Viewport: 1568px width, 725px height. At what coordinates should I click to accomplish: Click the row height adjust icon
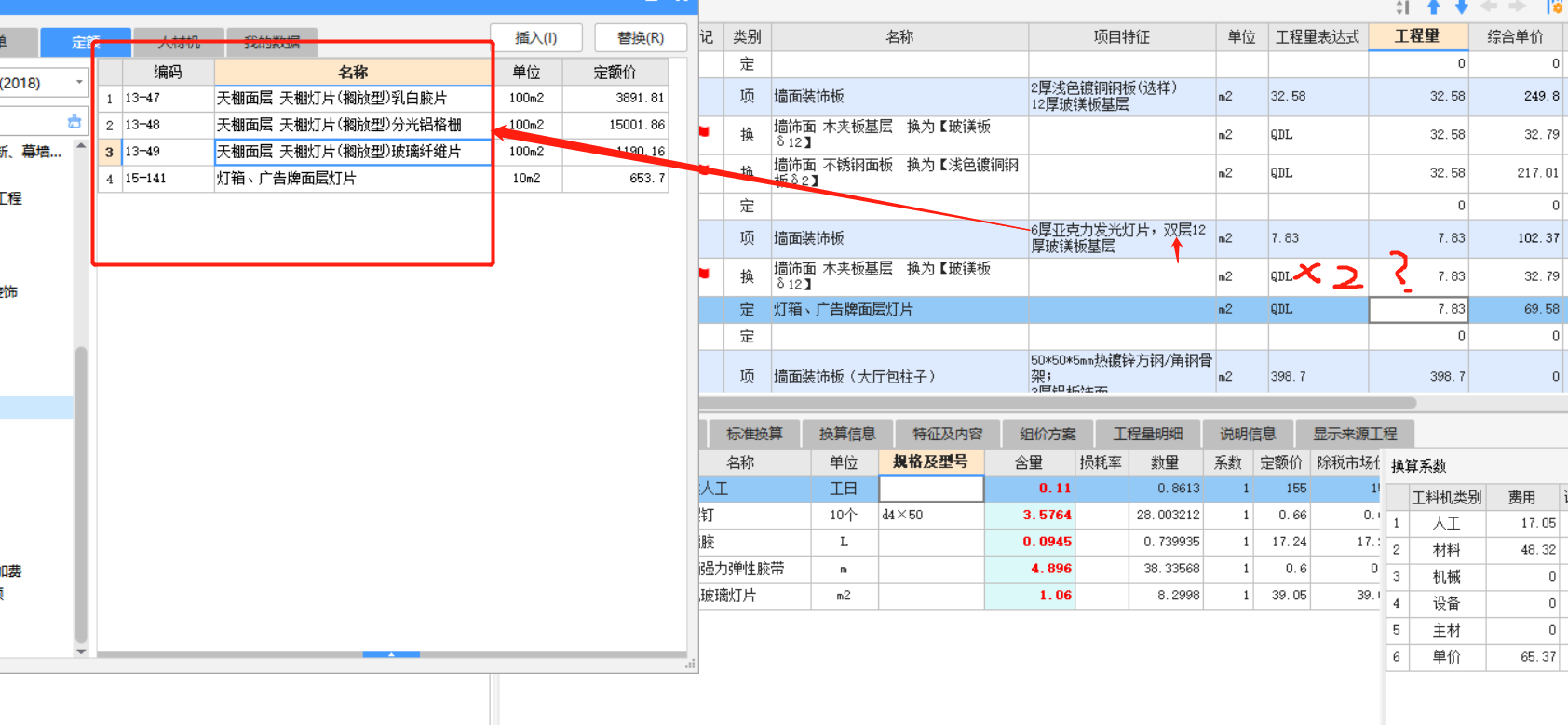(1403, 7)
